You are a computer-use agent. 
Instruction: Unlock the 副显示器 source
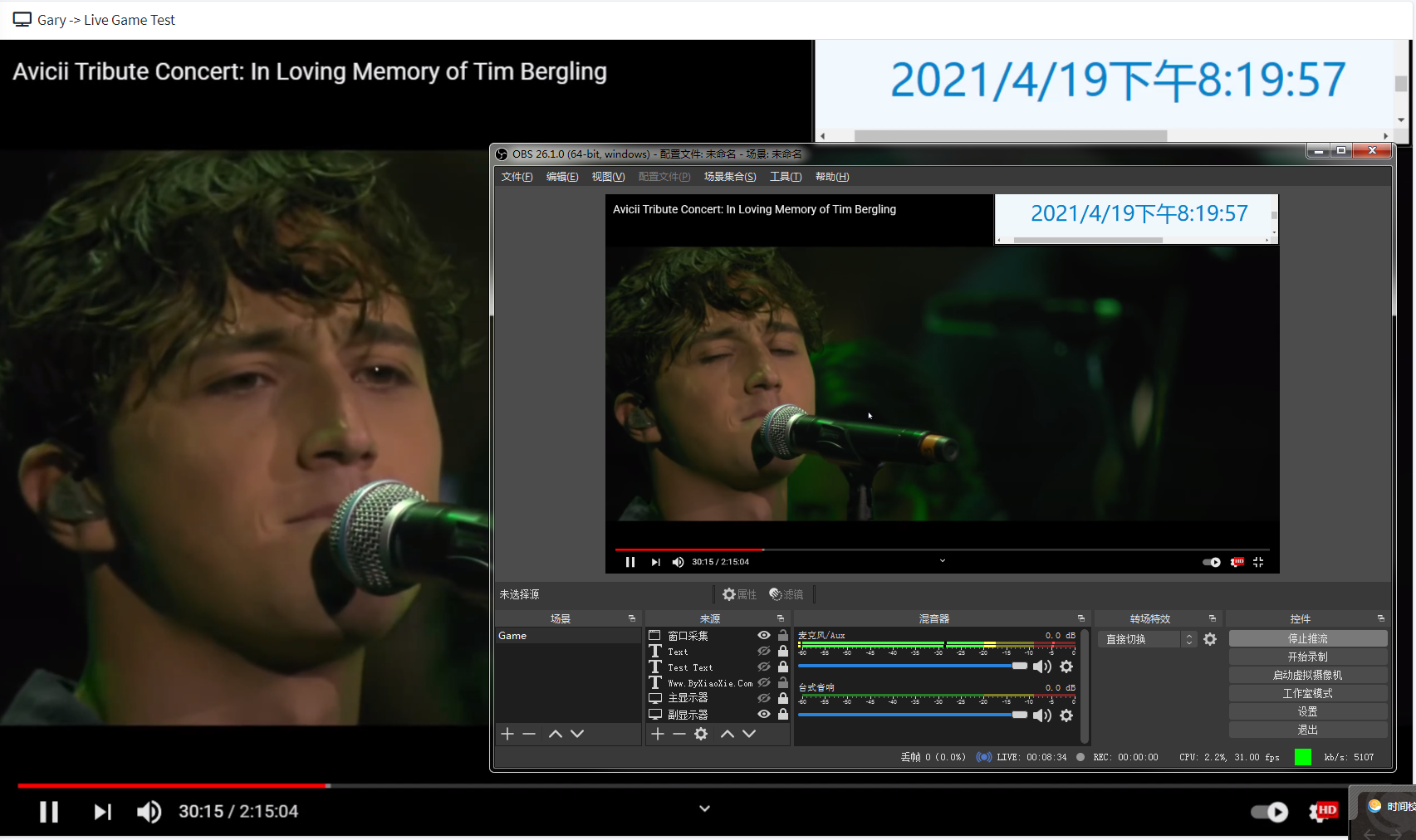click(783, 714)
